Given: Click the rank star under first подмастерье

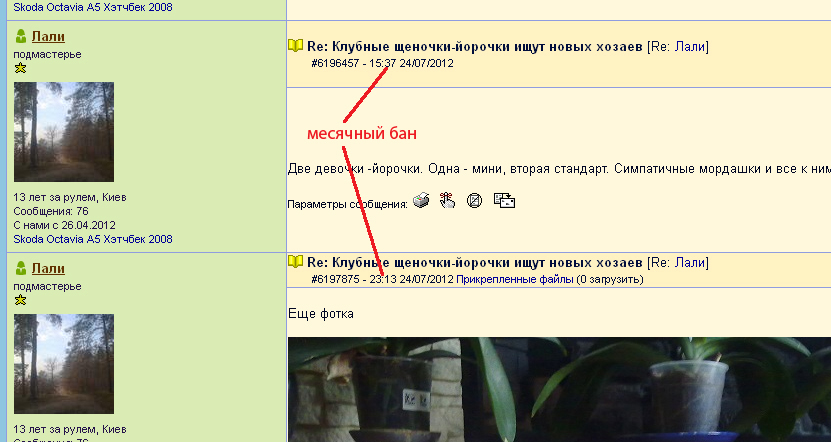Looking at the screenshot, I should point(19,68).
